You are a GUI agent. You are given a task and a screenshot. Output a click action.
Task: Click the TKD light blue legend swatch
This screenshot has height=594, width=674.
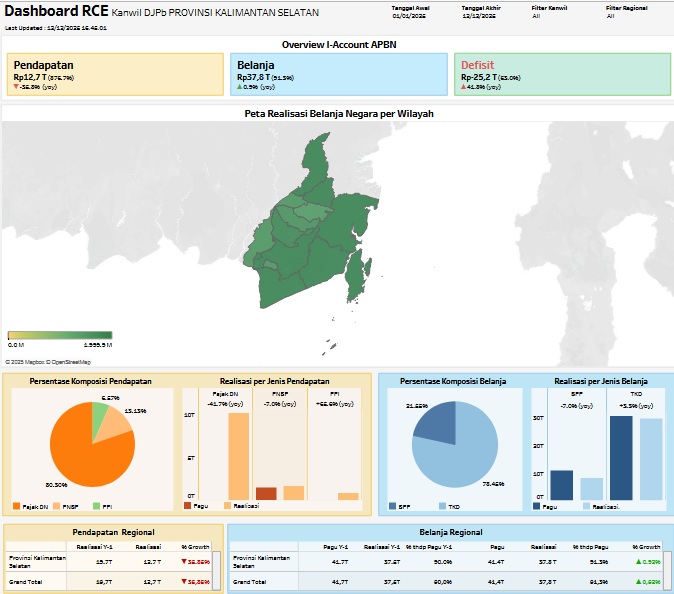click(x=442, y=507)
